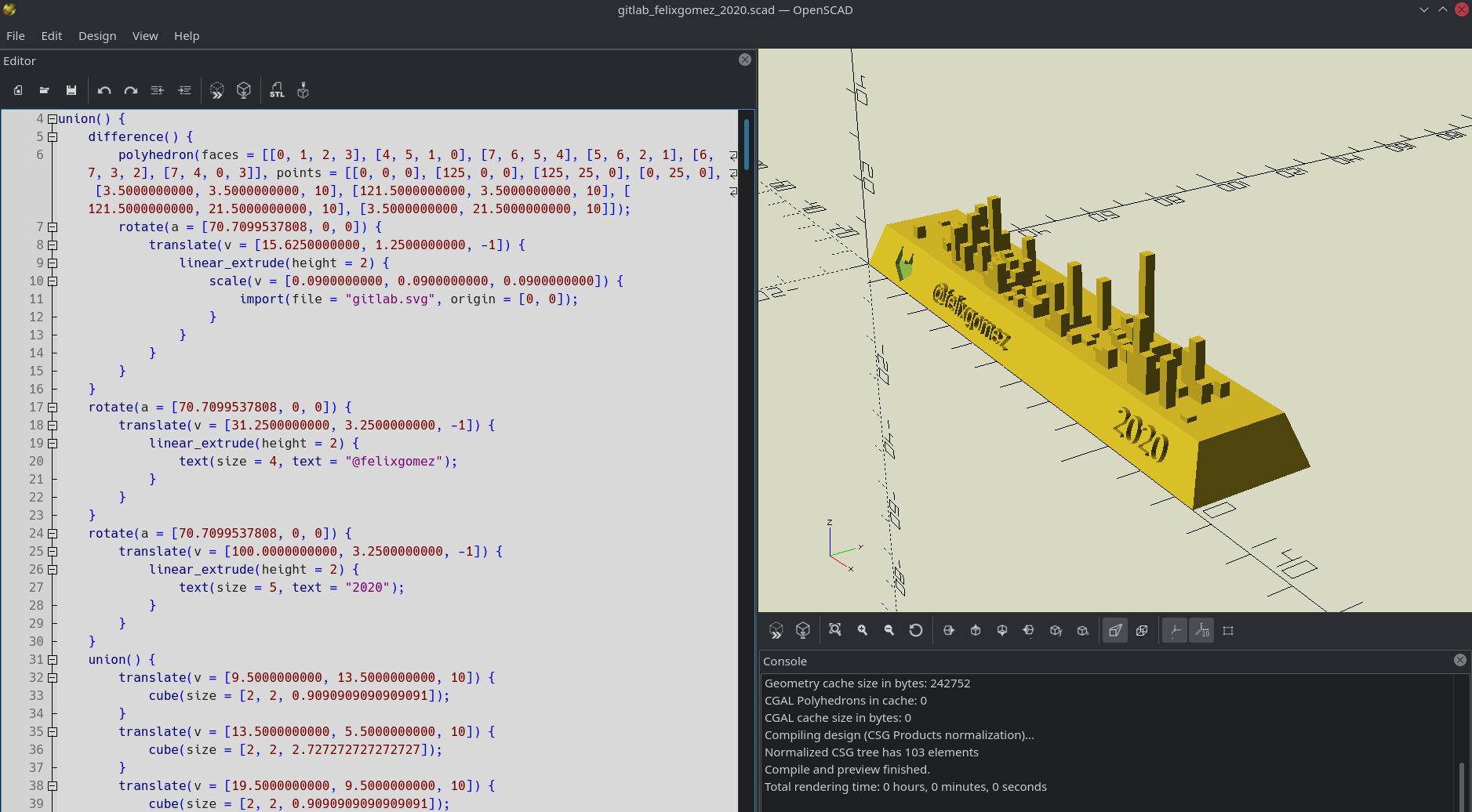The image size is (1472, 812).
Task: Toggle Show Edges button
Action: [x=1228, y=630]
